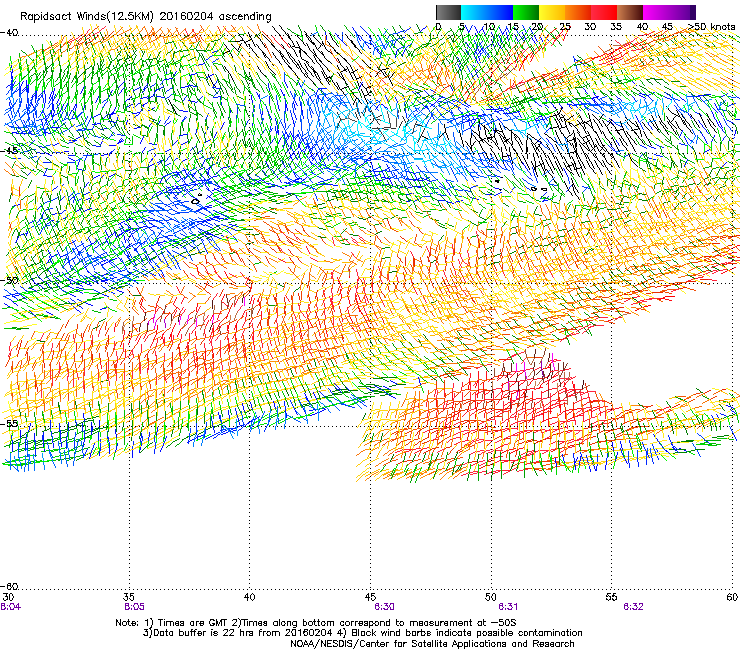Click the legend label '15'
The height and width of the screenshot is (650, 740).
coord(513,27)
